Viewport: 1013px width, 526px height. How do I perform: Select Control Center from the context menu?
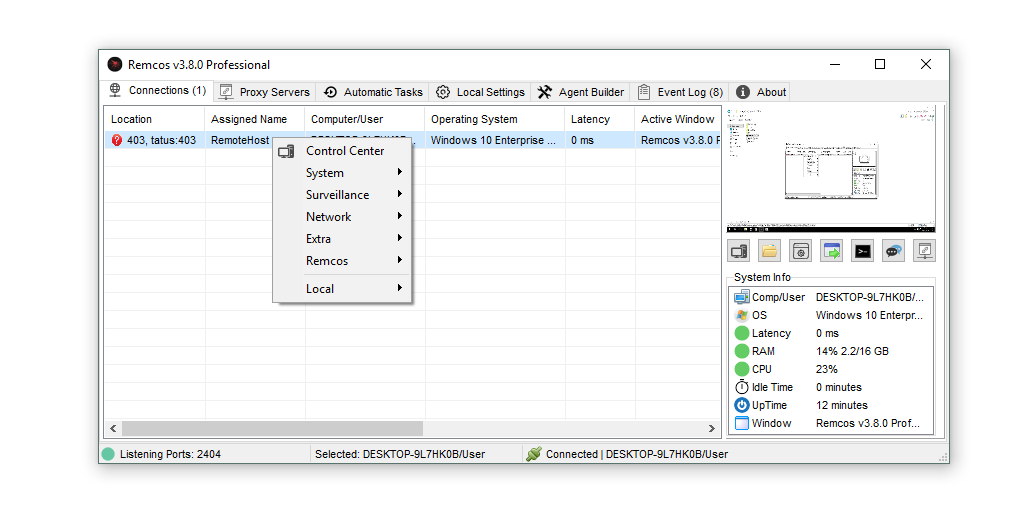[x=344, y=151]
